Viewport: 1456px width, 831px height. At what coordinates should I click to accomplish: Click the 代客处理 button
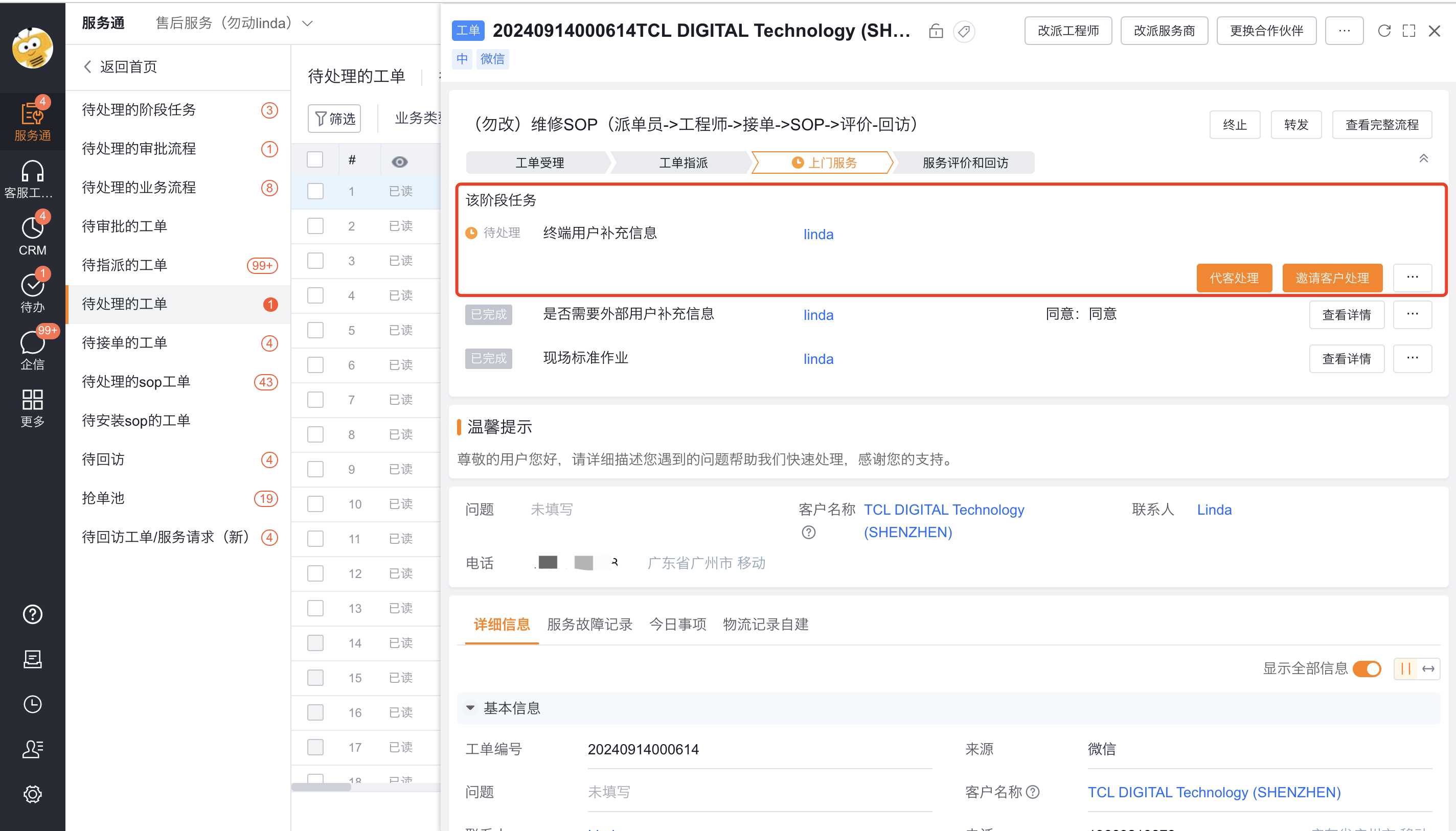click(x=1234, y=278)
